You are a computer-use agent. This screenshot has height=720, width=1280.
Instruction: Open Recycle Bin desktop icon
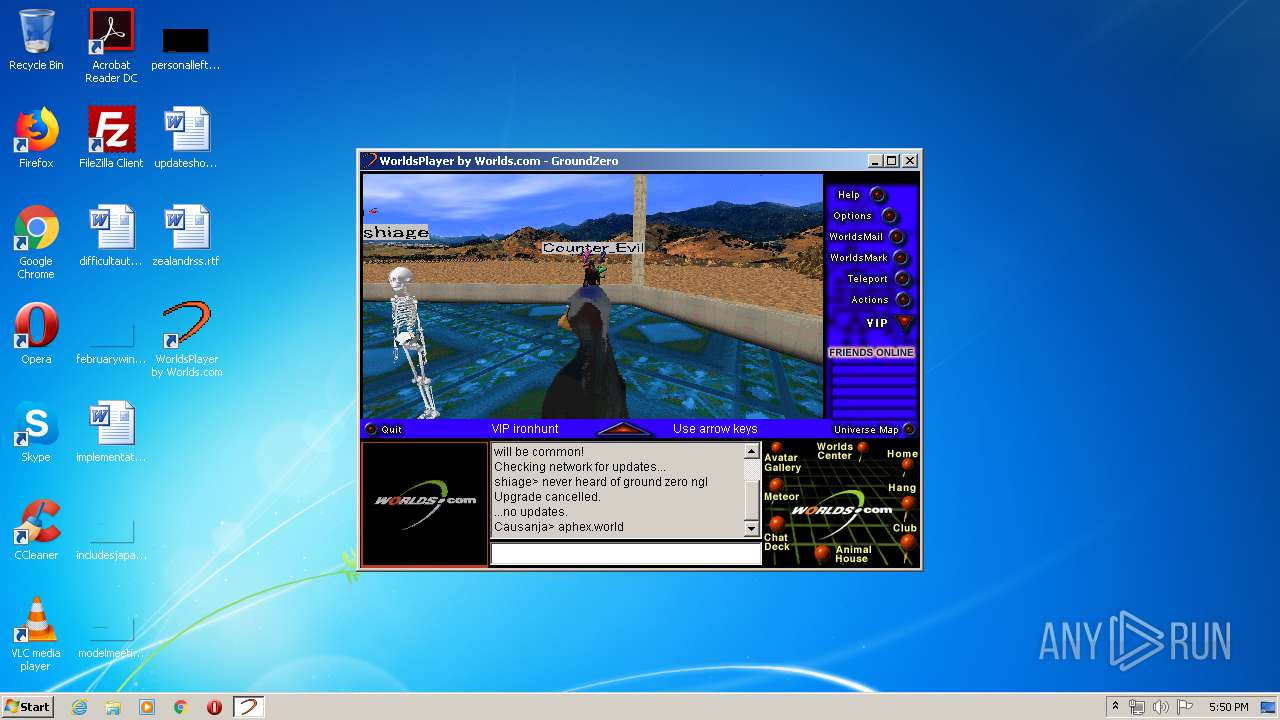click(x=36, y=40)
